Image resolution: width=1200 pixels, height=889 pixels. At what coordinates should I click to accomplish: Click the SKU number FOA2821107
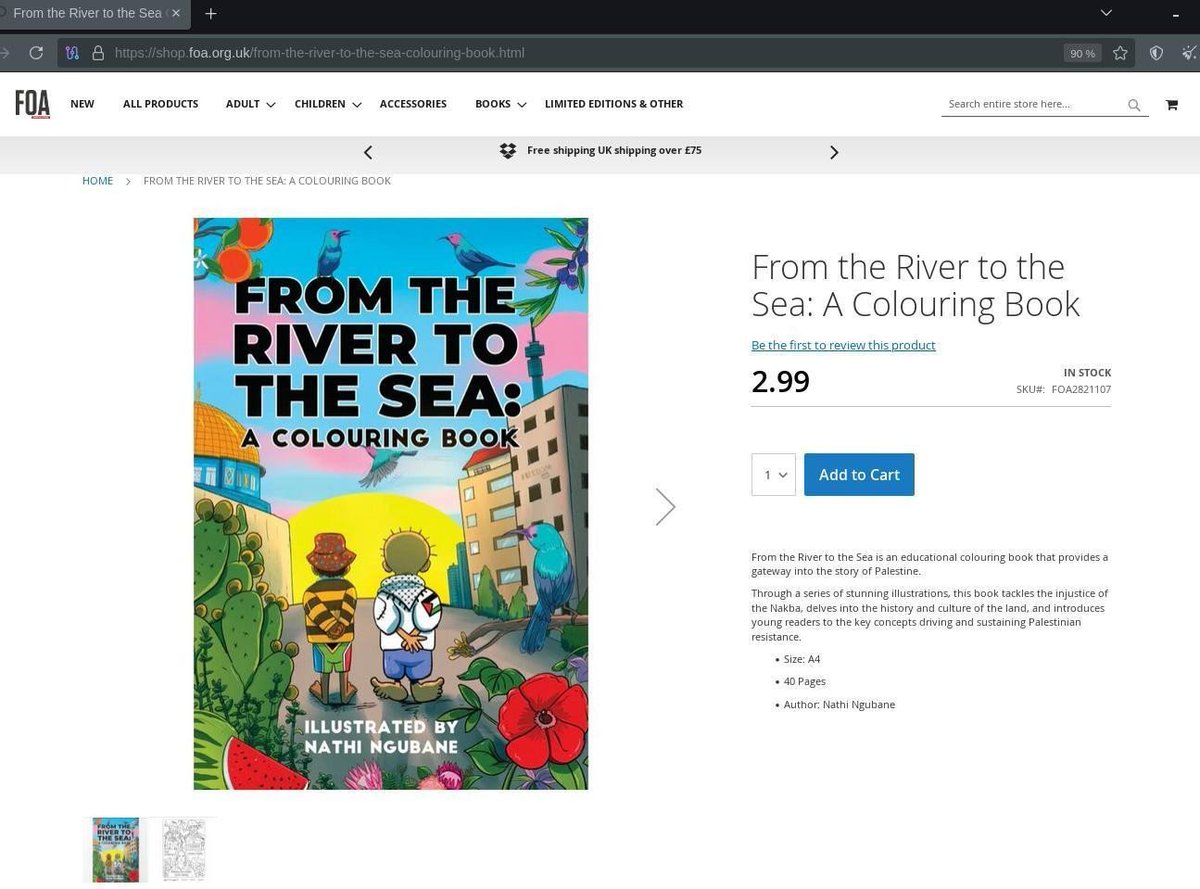[1081, 389]
